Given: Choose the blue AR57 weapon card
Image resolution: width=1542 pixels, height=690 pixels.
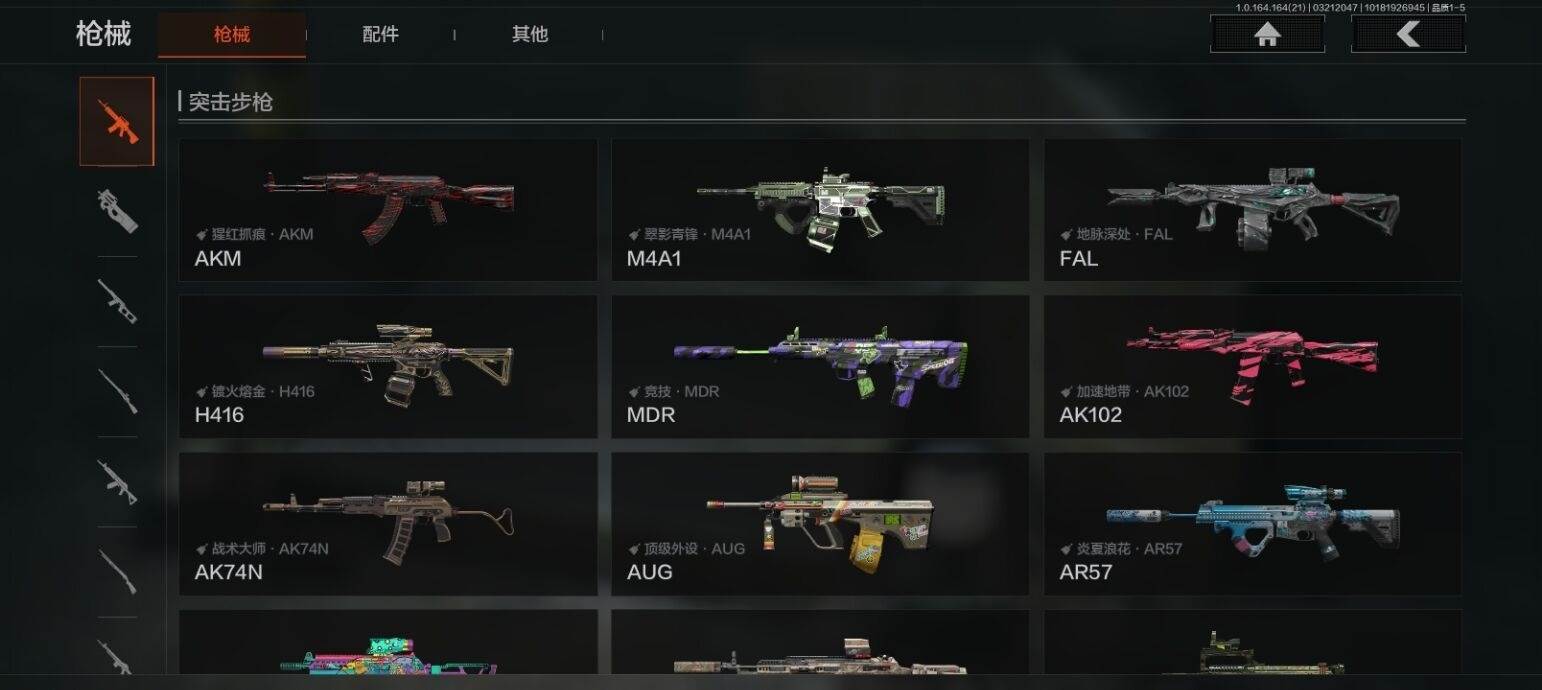Looking at the screenshot, I should 1253,524.
